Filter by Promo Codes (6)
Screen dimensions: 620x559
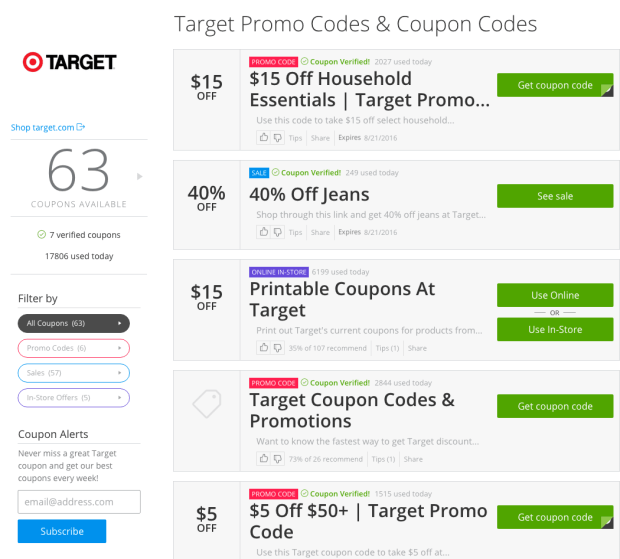[x=73, y=348]
